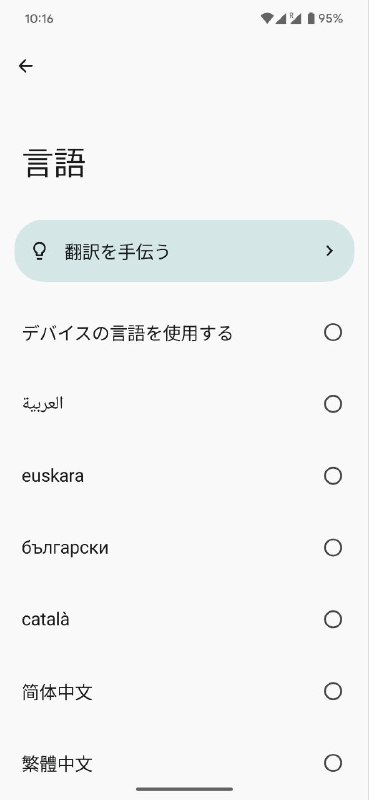Viewport: 369px width, 800px height.
Task: Tap the roaming signal strength icon
Action: coord(295,19)
